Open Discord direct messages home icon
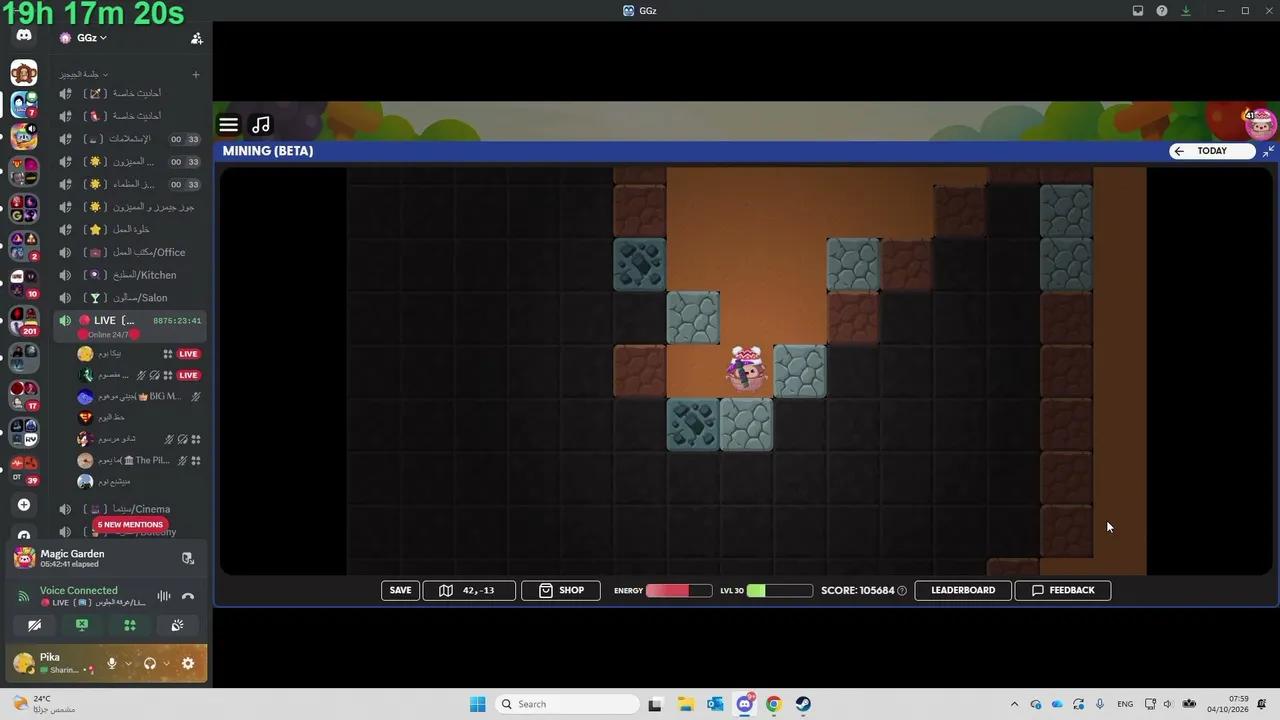Viewport: 1280px width, 720px height. click(24, 36)
